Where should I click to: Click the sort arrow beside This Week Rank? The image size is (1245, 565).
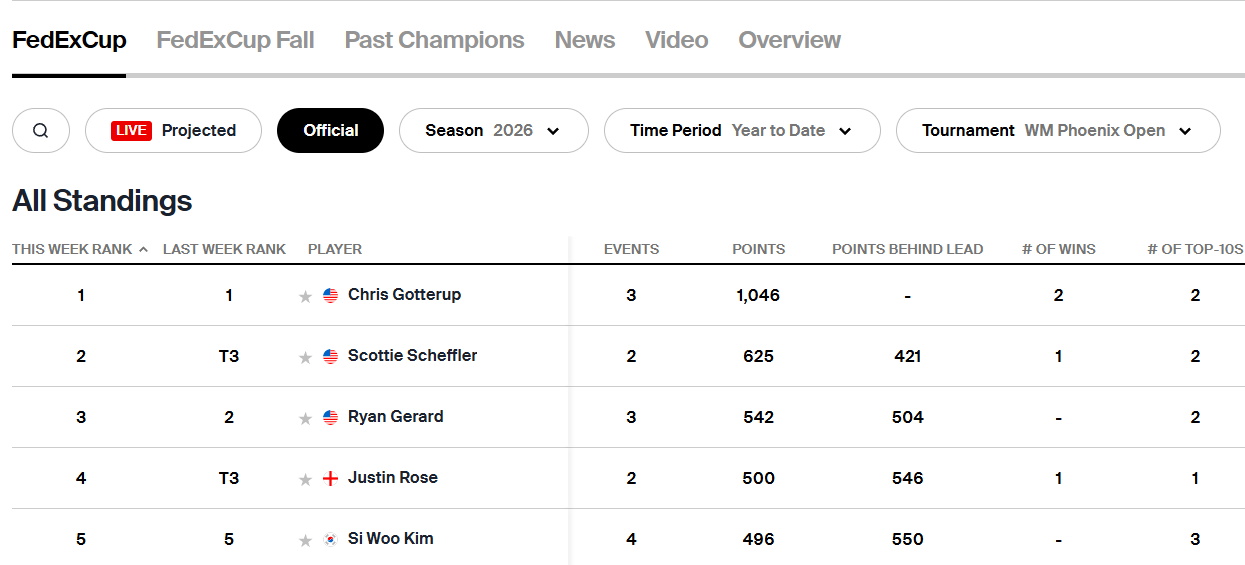(143, 249)
